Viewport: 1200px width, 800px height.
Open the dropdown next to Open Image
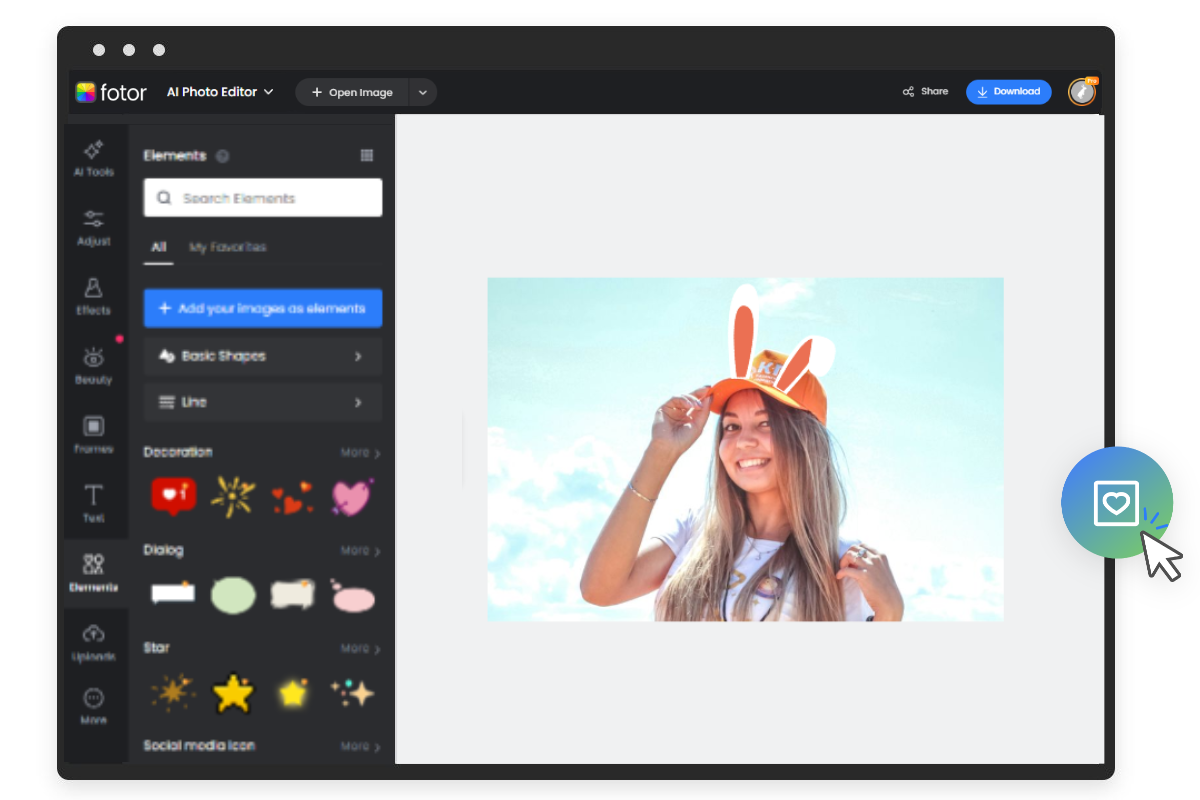click(x=423, y=91)
